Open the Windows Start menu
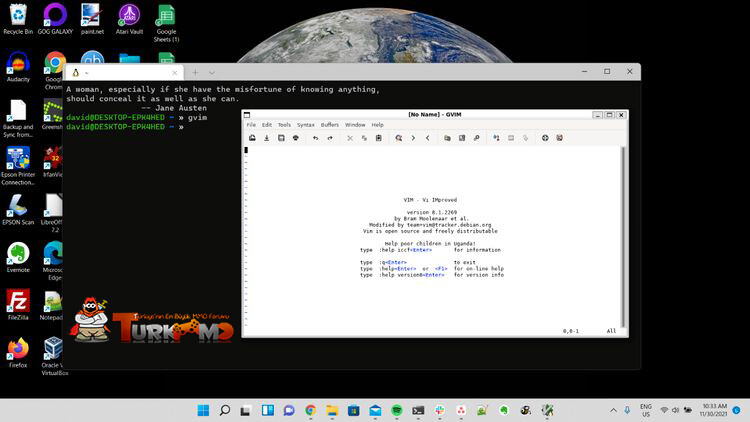Image resolution: width=750 pixels, height=422 pixels. (x=203, y=411)
